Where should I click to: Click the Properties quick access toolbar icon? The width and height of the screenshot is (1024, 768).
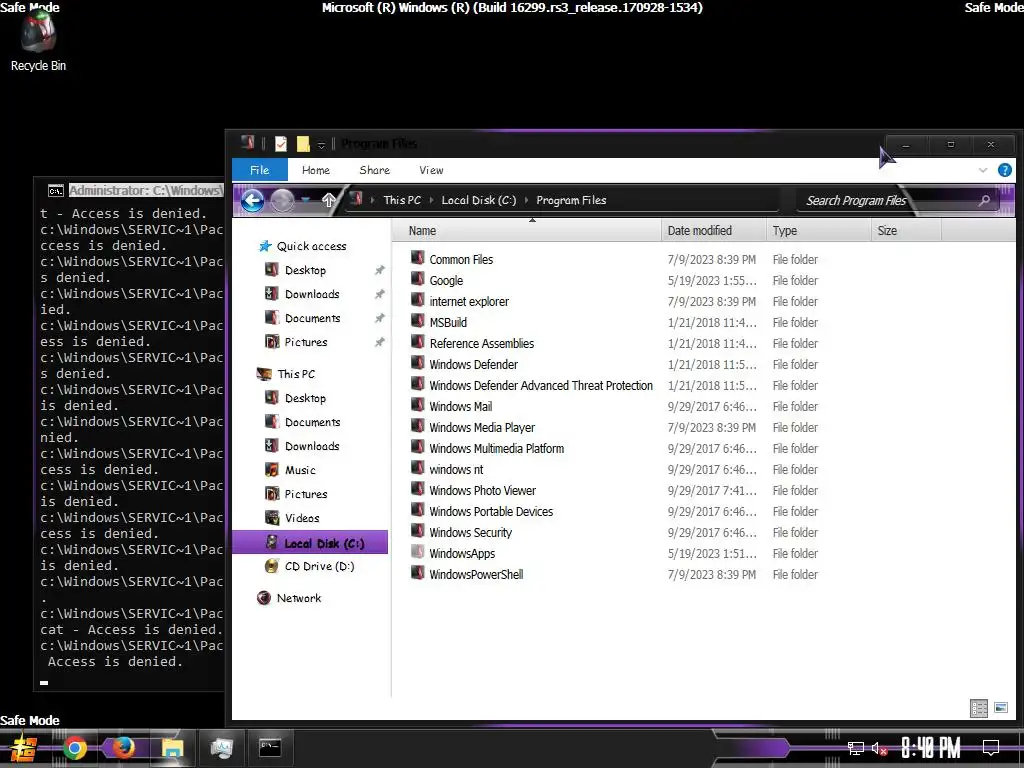point(281,144)
